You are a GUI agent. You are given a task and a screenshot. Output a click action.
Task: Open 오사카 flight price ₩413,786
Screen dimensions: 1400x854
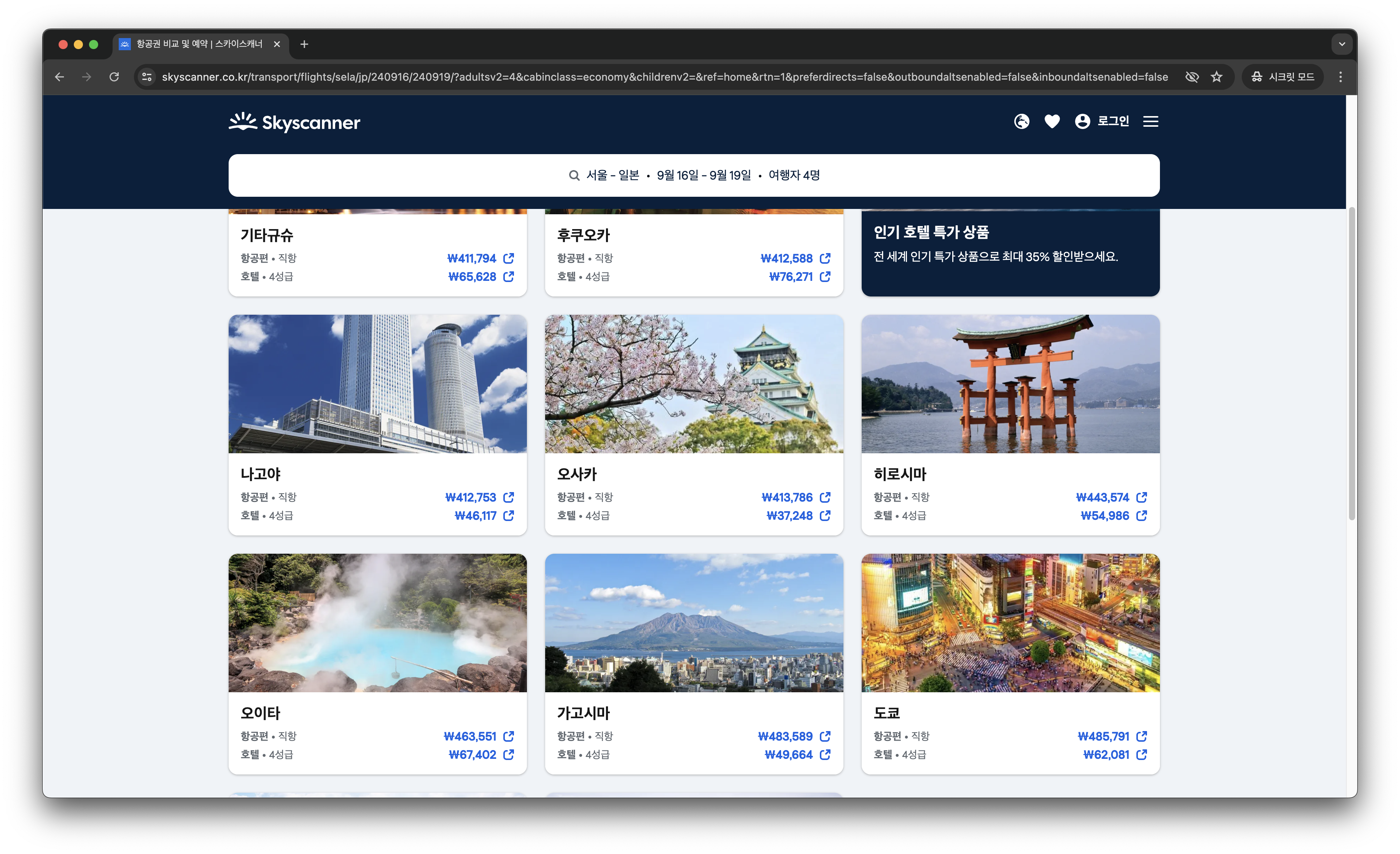tap(787, 497)
